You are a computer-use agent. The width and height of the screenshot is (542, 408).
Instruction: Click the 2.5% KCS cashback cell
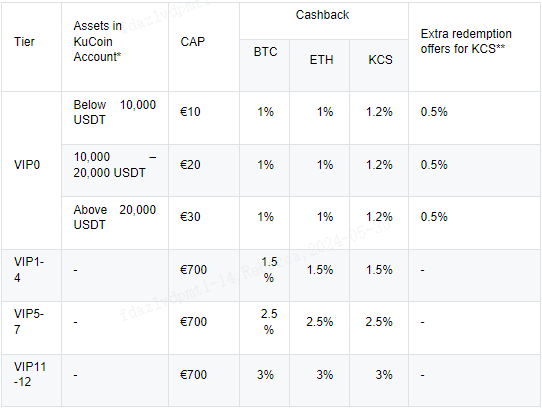click(379, 328)
